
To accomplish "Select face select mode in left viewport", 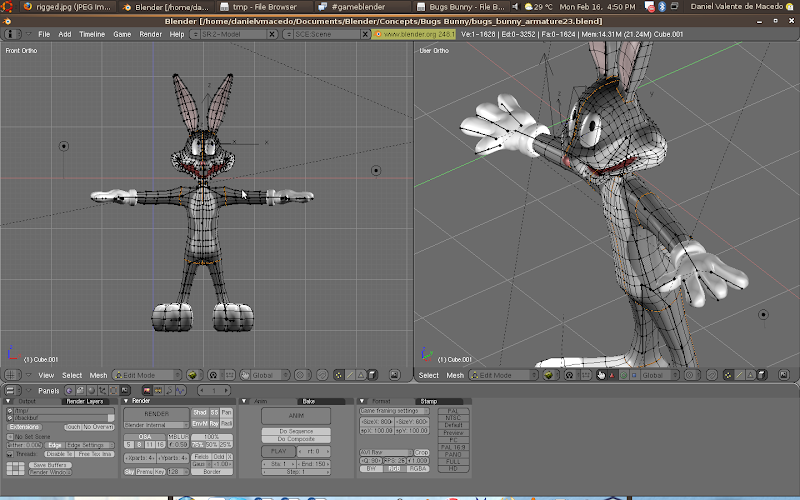I will pos(361,376).
